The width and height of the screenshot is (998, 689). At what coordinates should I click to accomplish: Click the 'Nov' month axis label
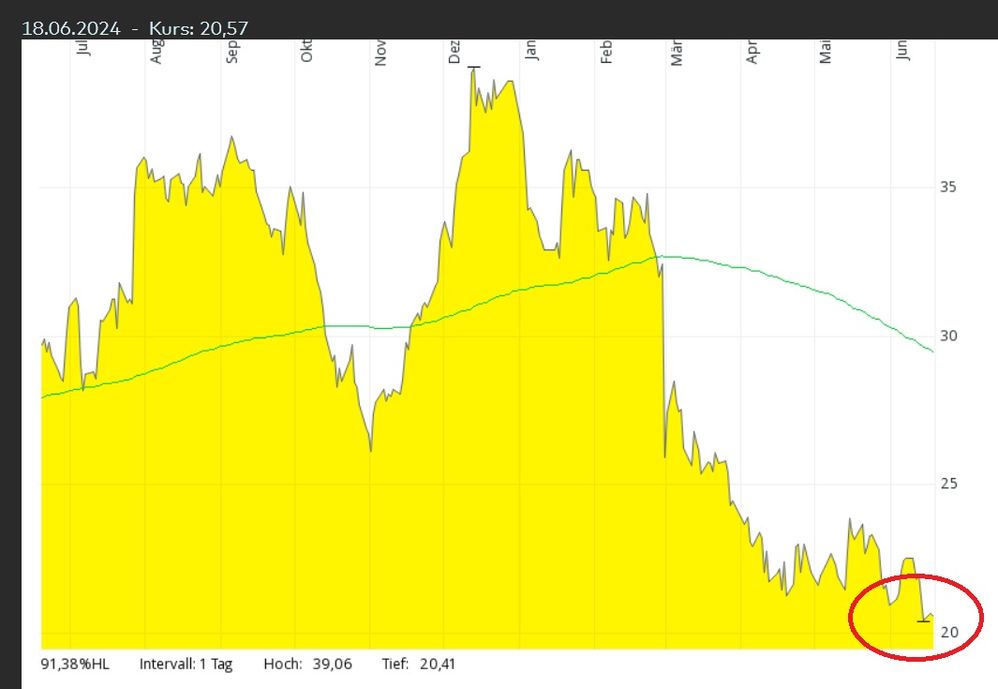[x=381, y=53]
